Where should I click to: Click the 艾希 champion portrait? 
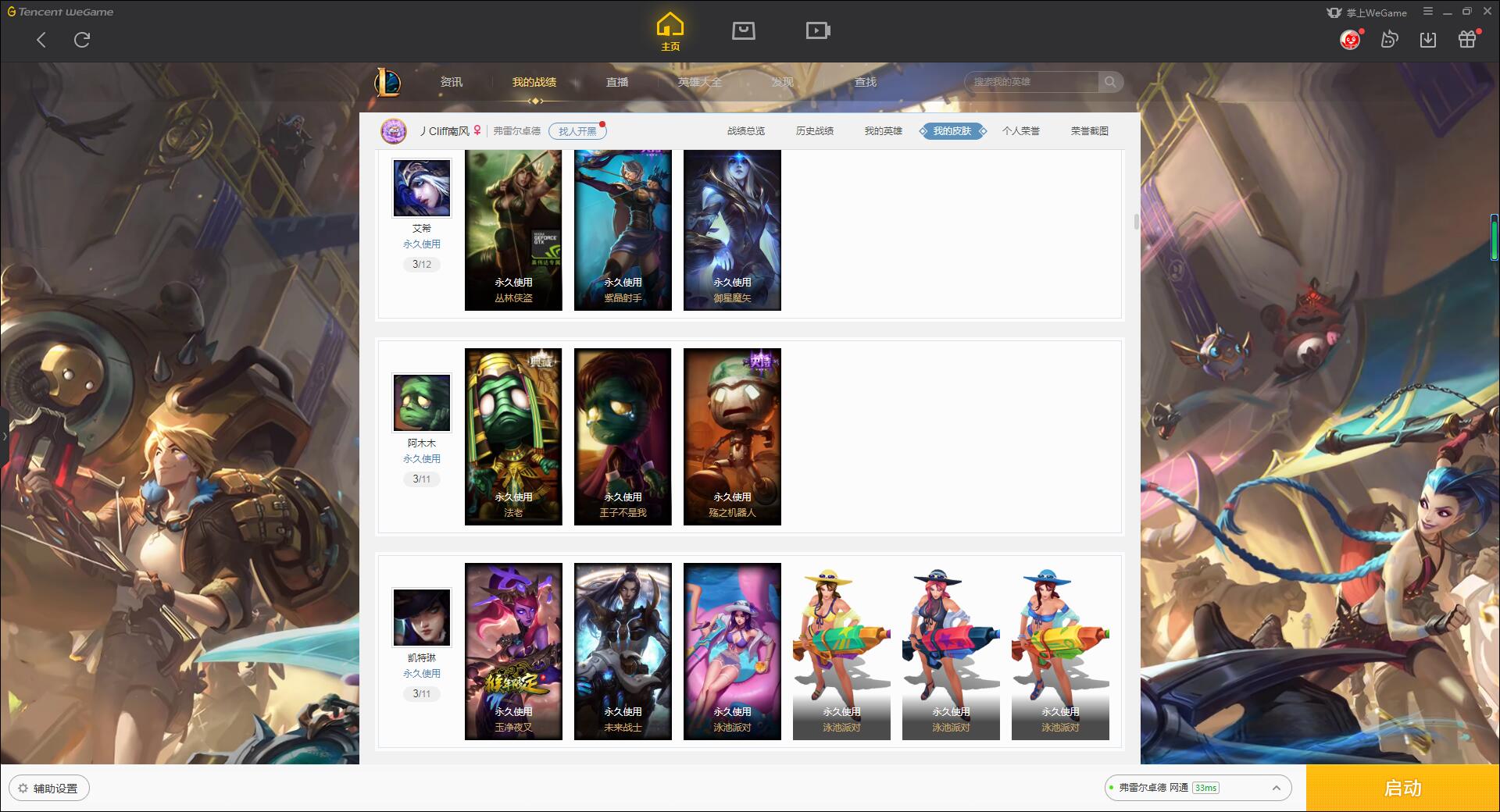coord(422,188)
